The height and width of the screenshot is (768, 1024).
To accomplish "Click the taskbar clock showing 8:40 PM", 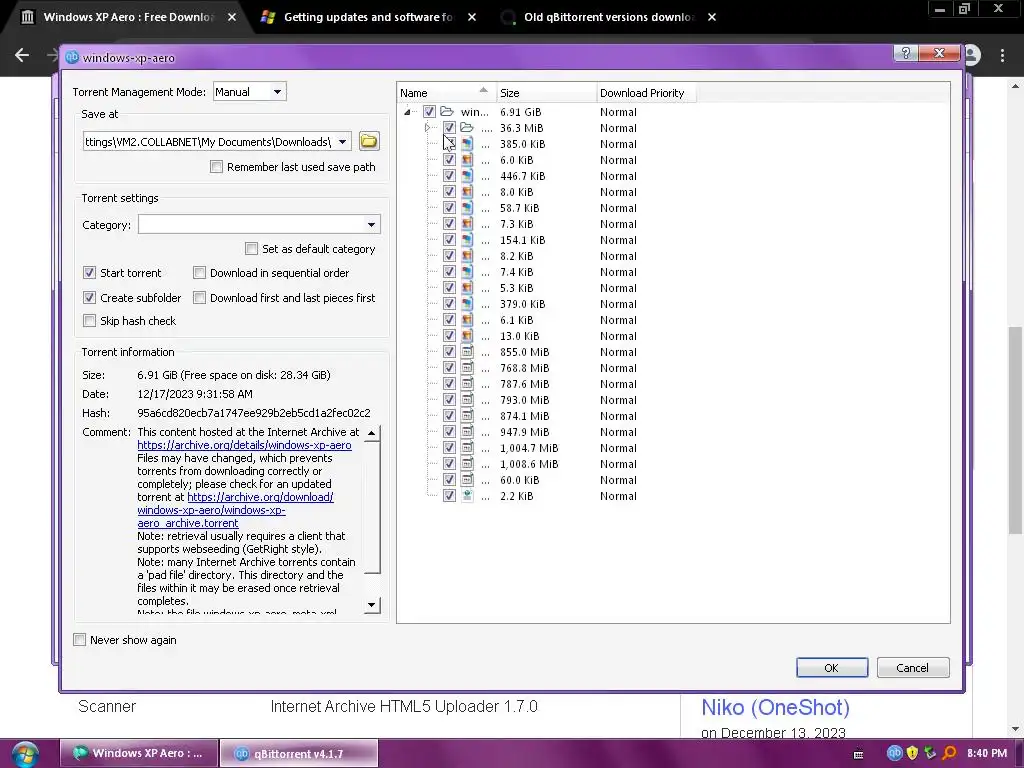I will point(987,753).
